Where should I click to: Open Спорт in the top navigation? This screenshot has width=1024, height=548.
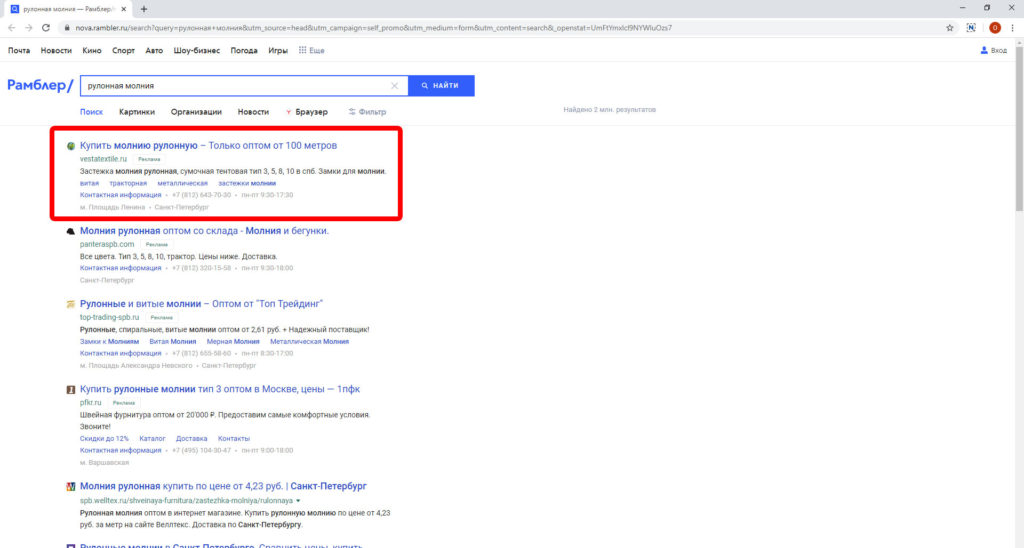click(123, 50)
